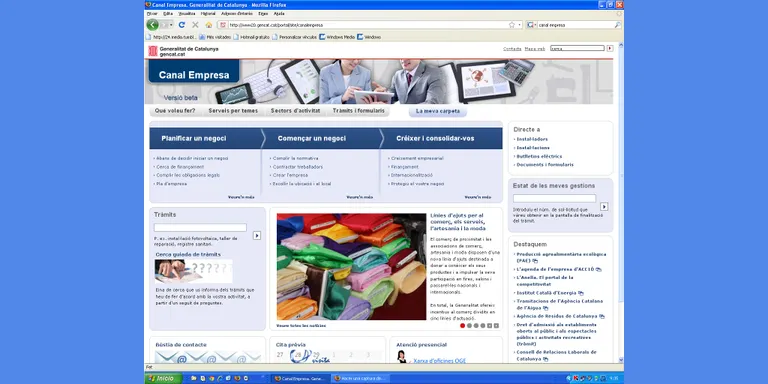Select the Serveis per temes tab
The height and width of the screenshot is (384, 768).
pyautogui.click(x=233, y=111)
